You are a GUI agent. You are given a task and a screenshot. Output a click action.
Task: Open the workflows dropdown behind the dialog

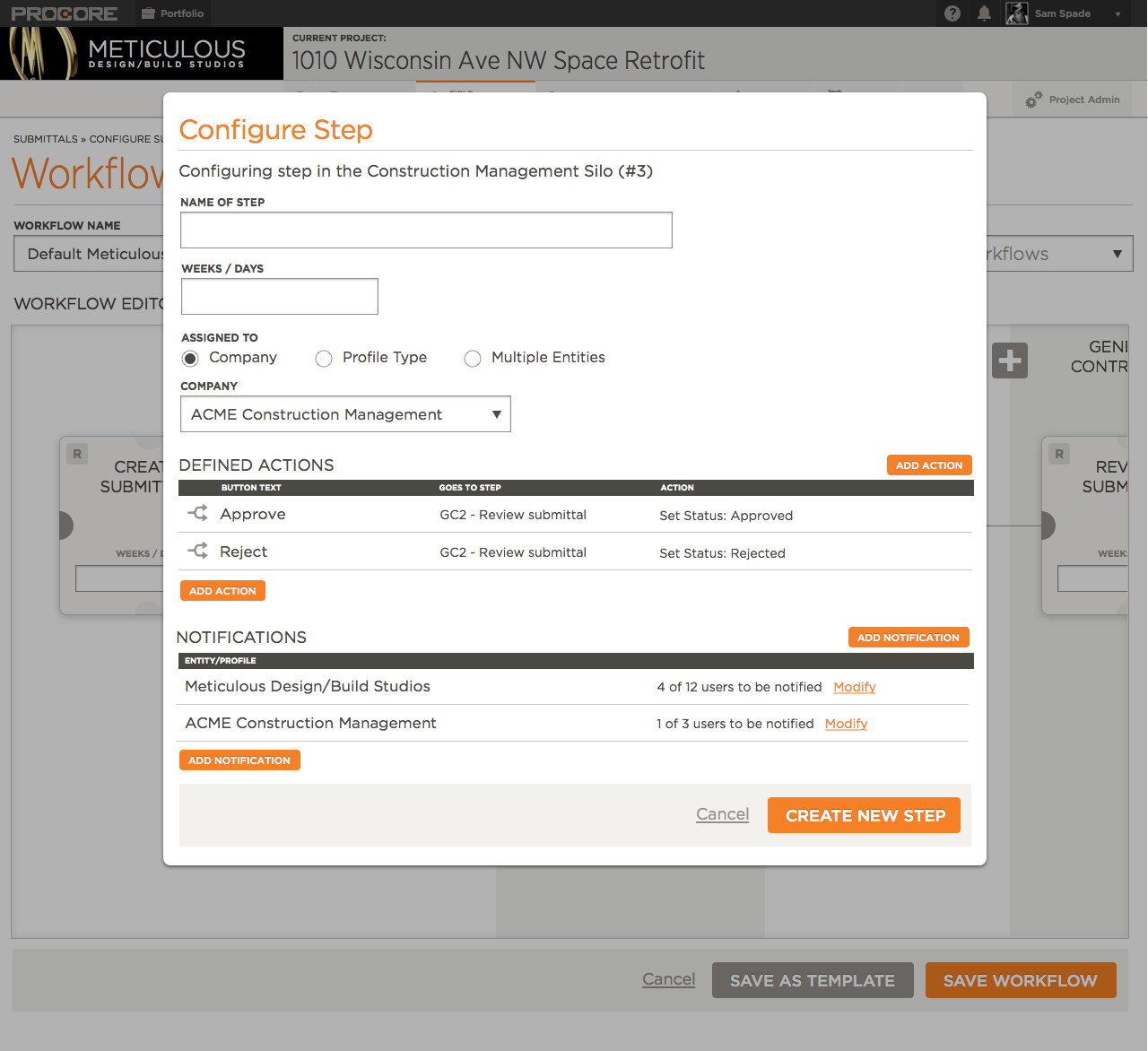pos(1059,254)
